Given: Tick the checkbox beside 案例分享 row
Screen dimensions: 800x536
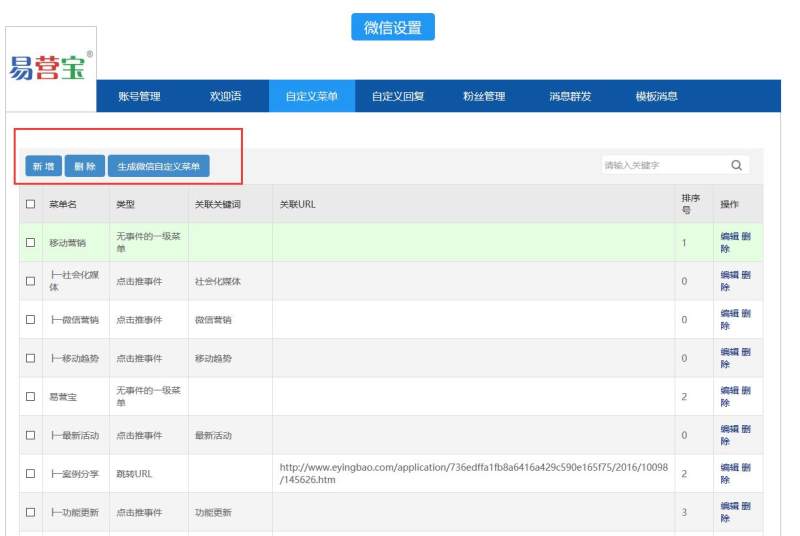Looking at the screenshot, I should coord(30,473).
